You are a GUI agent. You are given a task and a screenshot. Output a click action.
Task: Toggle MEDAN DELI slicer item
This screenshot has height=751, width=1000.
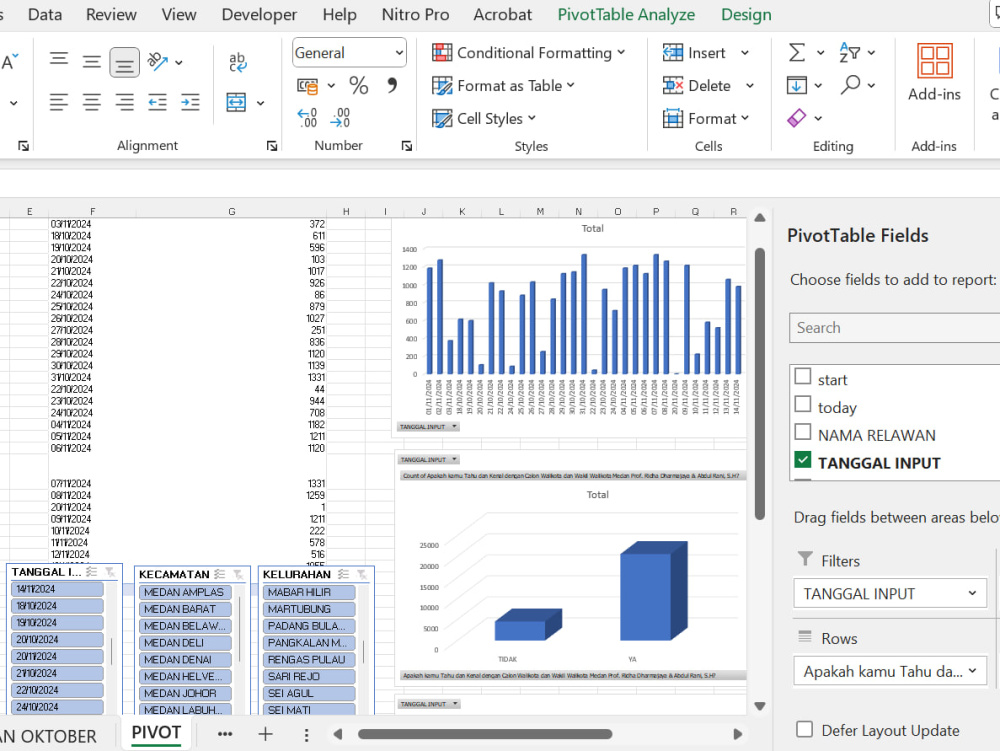(185, 643)
